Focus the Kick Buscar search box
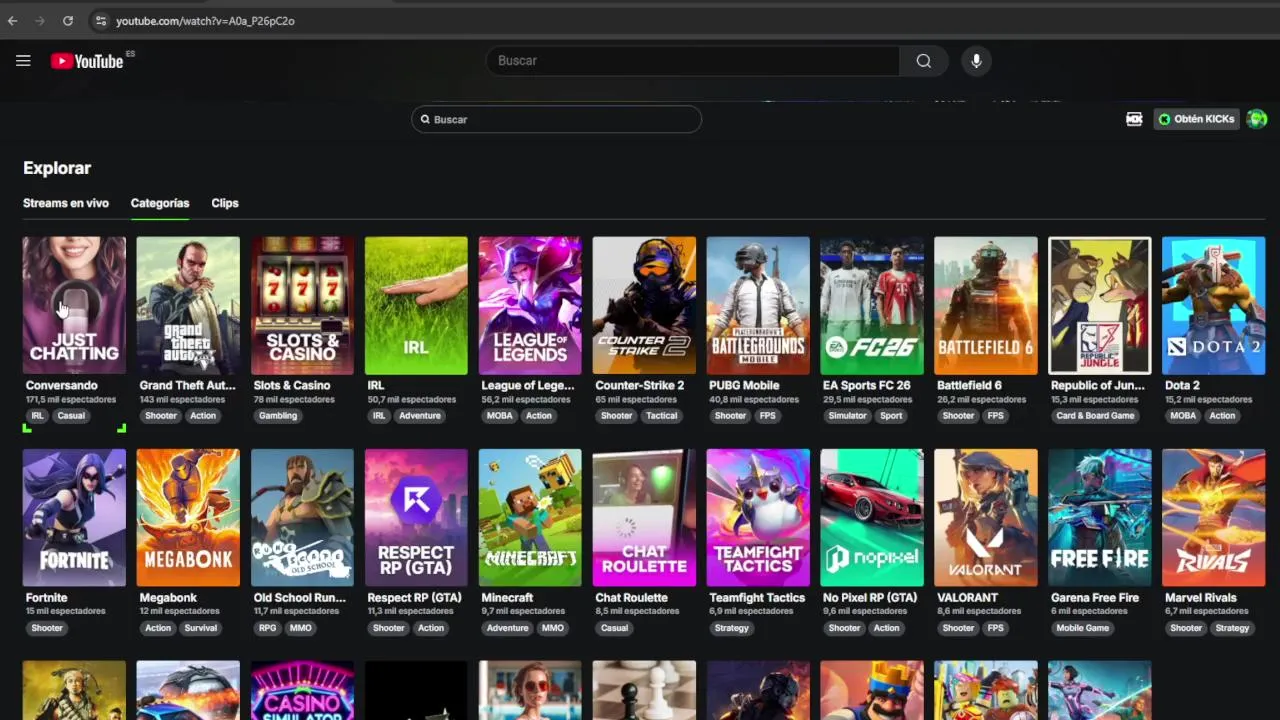Screen dimensions: 1280x720 (x=556, y=119)
